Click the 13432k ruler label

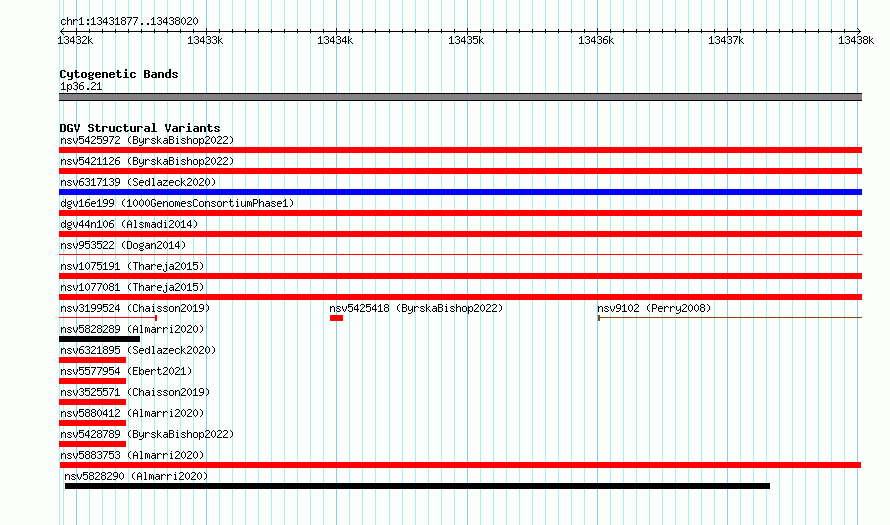[75, 40]
